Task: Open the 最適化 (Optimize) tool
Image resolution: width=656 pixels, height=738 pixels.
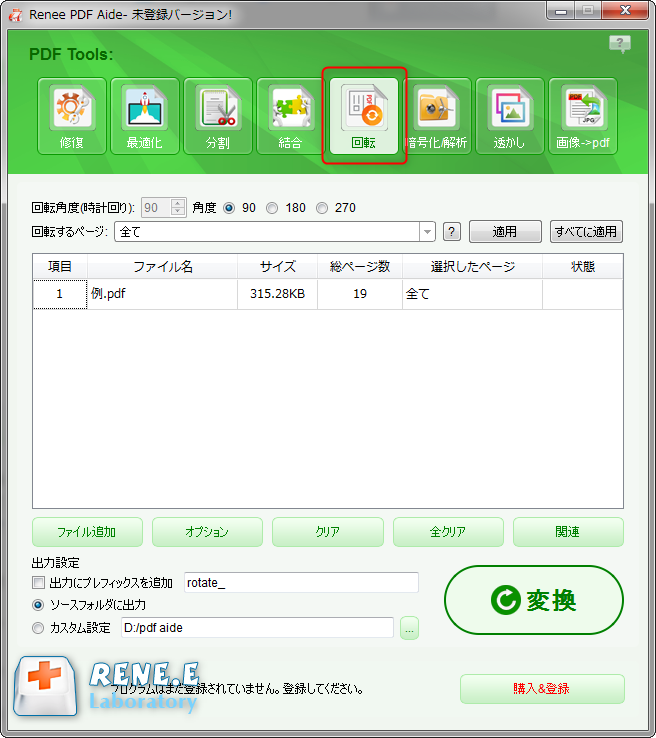Action: 145,116
